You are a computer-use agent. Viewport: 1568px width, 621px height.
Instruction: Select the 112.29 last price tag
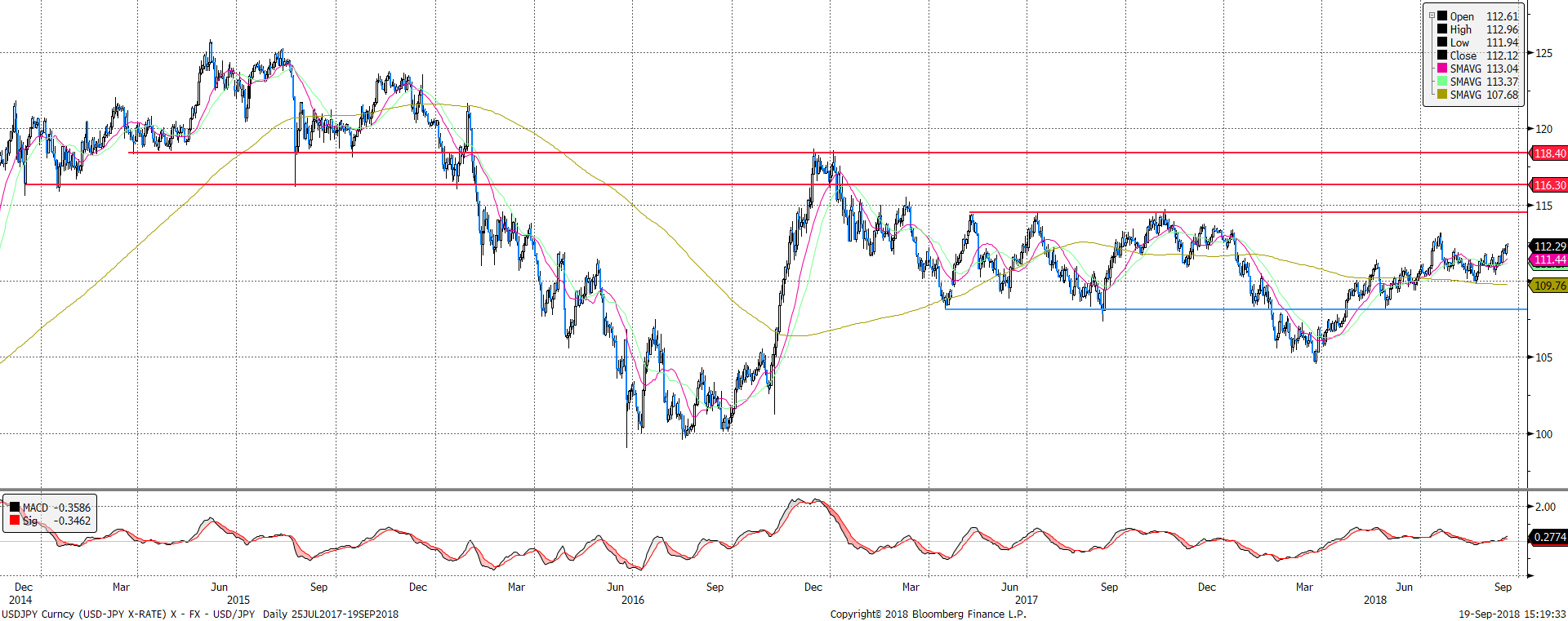[1548, 246]
